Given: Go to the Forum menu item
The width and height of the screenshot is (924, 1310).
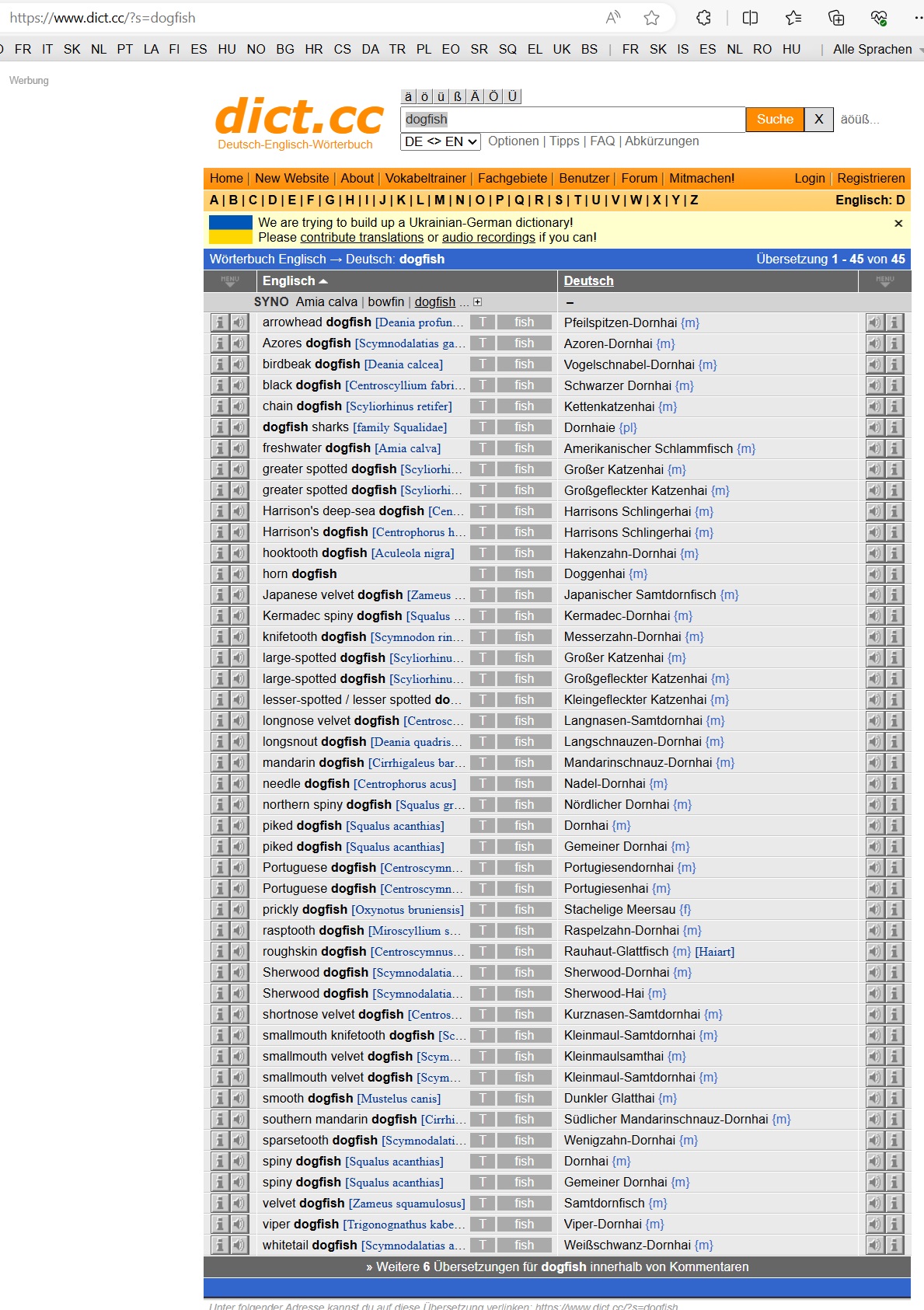Looking at the screenshot, I should [639, 179].
